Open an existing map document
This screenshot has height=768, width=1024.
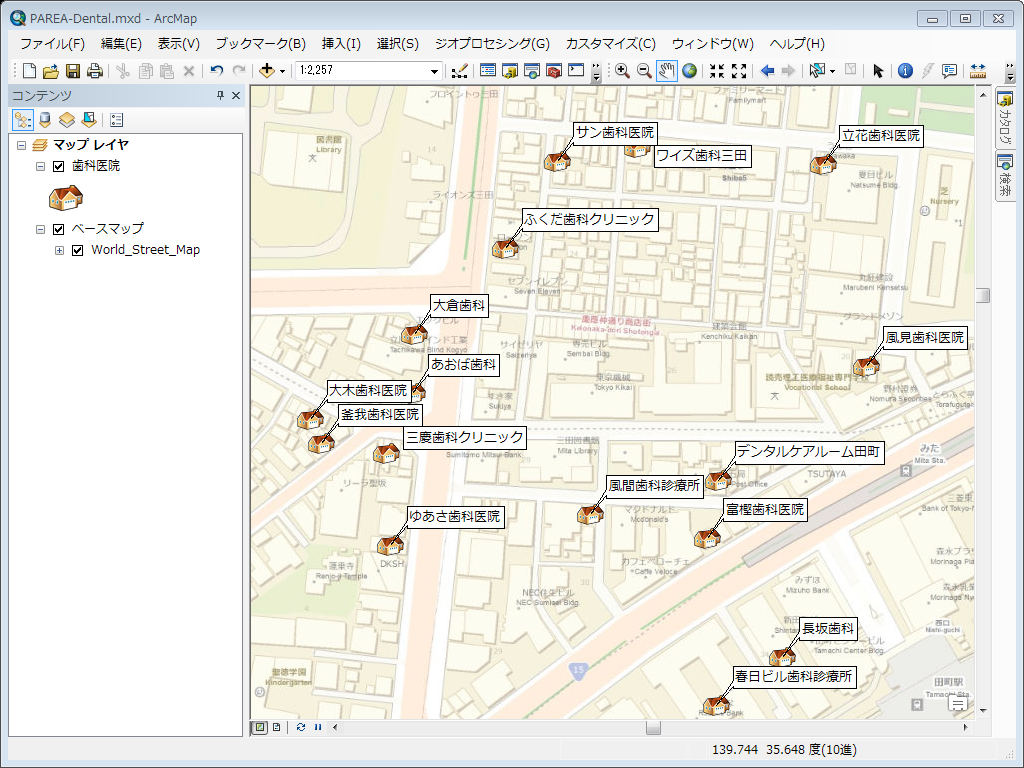[50, 71]
